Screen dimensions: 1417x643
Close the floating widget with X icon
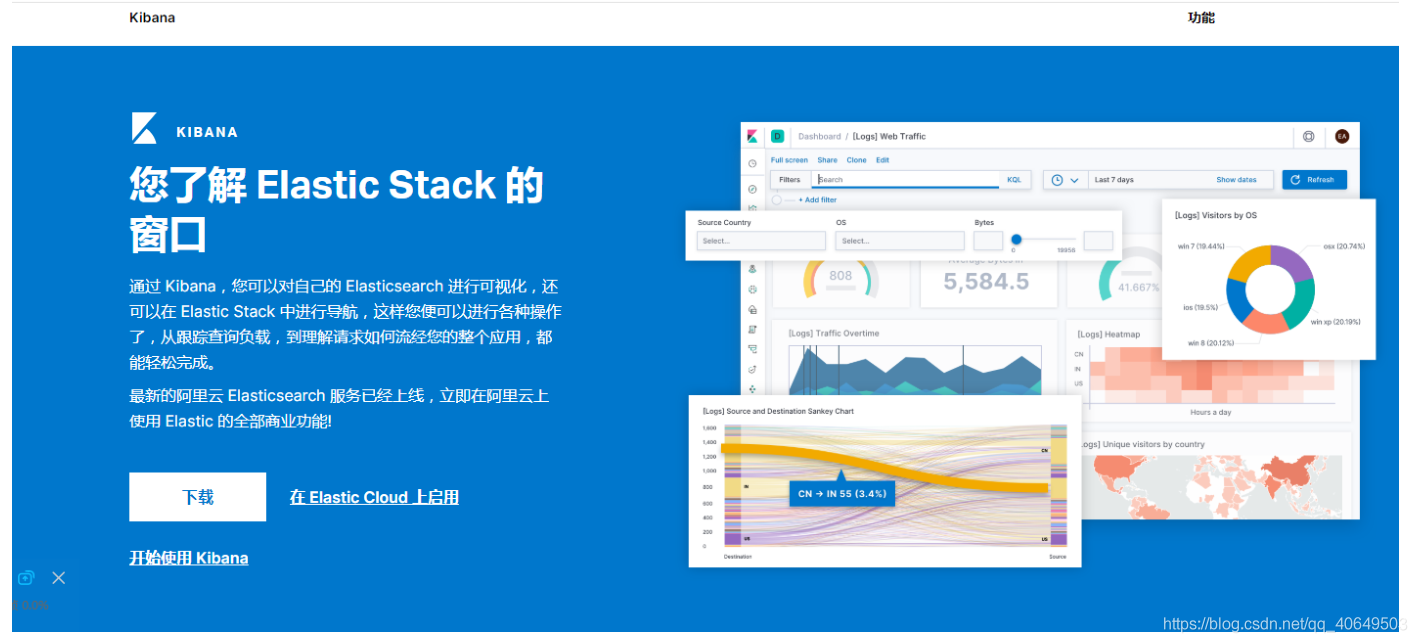click(59, 577)
